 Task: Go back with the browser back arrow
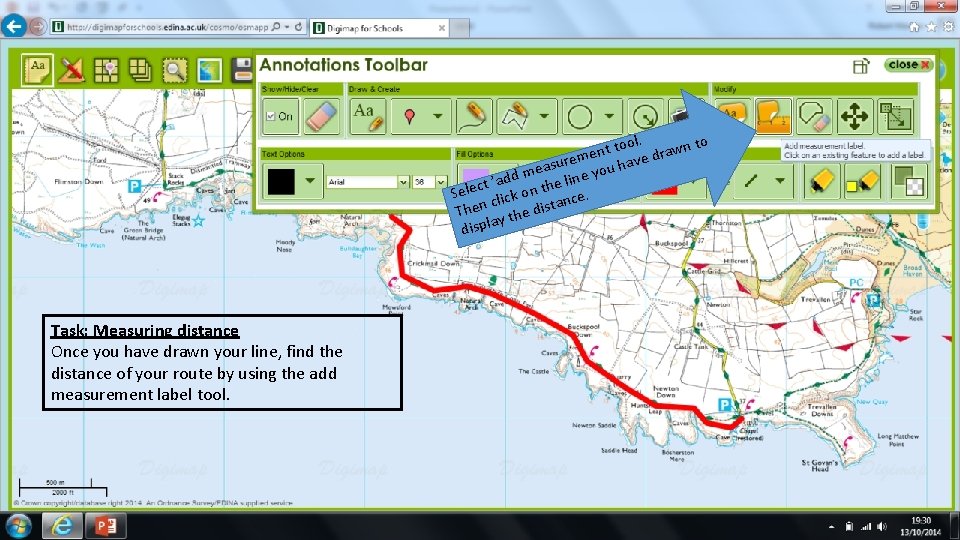coord(13,27)
